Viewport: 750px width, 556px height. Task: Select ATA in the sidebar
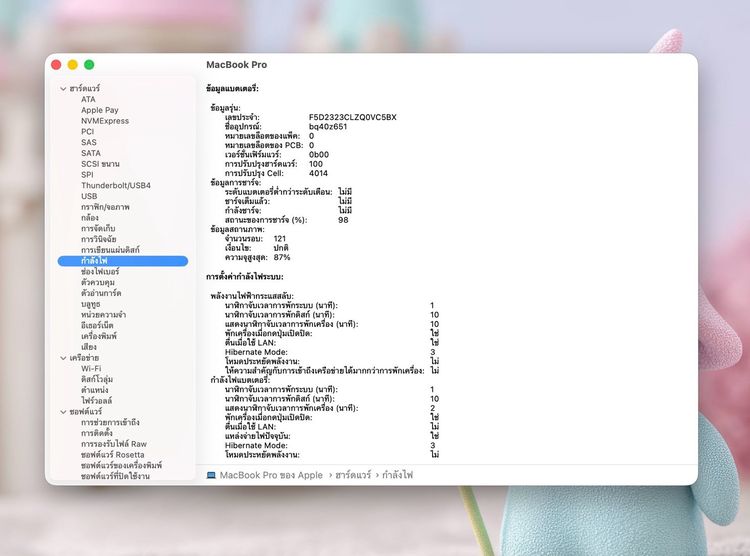pos(88,99)
